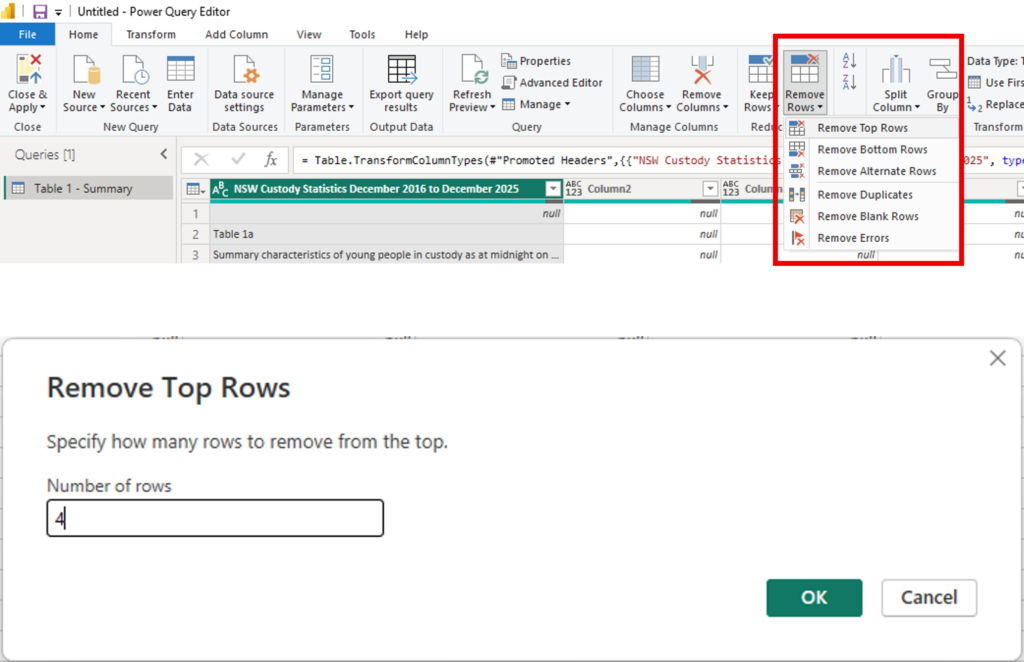
Task: Open the Enter Data table icon
Action: [180, 71]
